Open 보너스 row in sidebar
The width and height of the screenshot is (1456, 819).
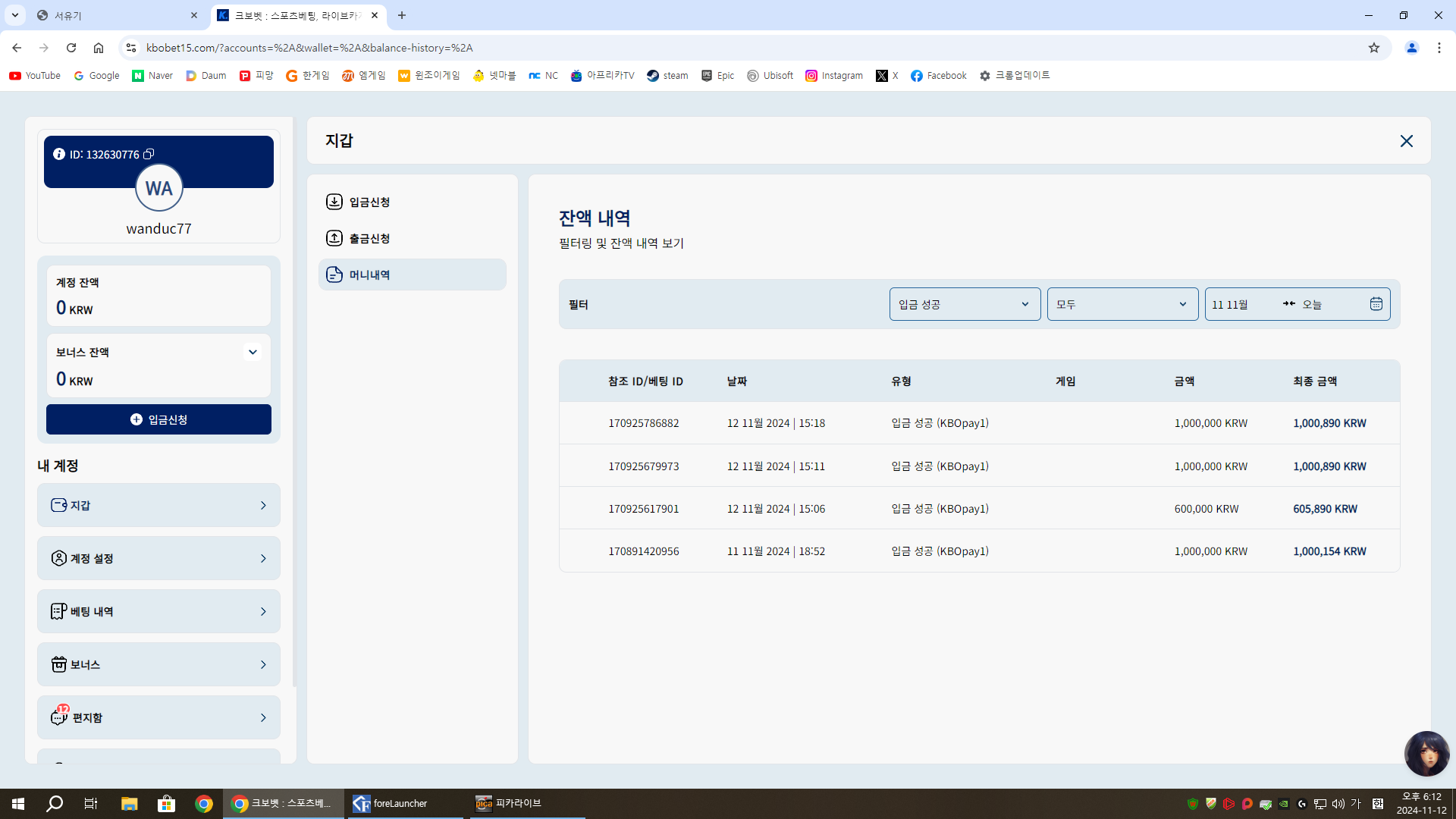tap(158, 664)
